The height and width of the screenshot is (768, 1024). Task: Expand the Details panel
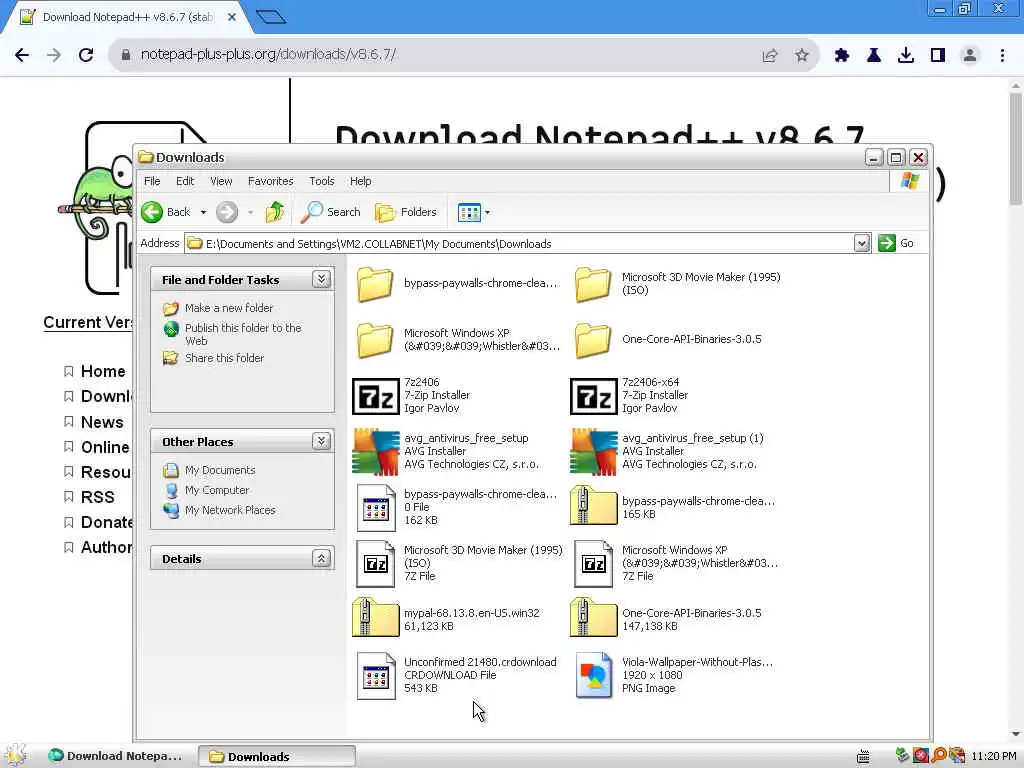(321, 558)
